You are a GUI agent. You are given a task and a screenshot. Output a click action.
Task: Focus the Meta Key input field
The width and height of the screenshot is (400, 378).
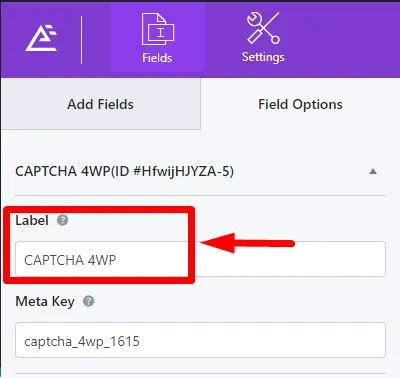(x=200, y=340)
